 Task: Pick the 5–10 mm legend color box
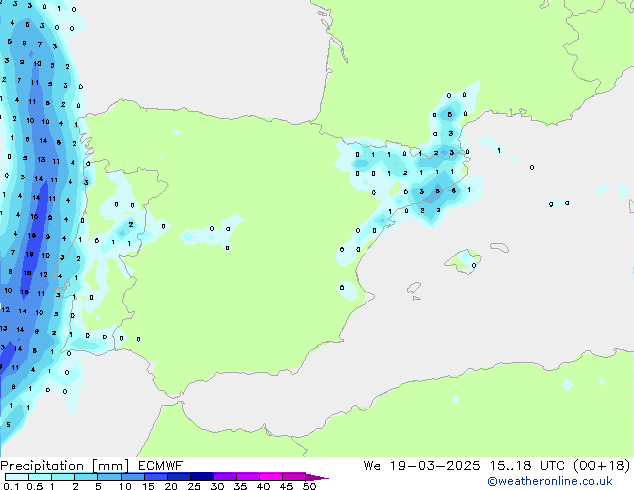tap(109, 477)
